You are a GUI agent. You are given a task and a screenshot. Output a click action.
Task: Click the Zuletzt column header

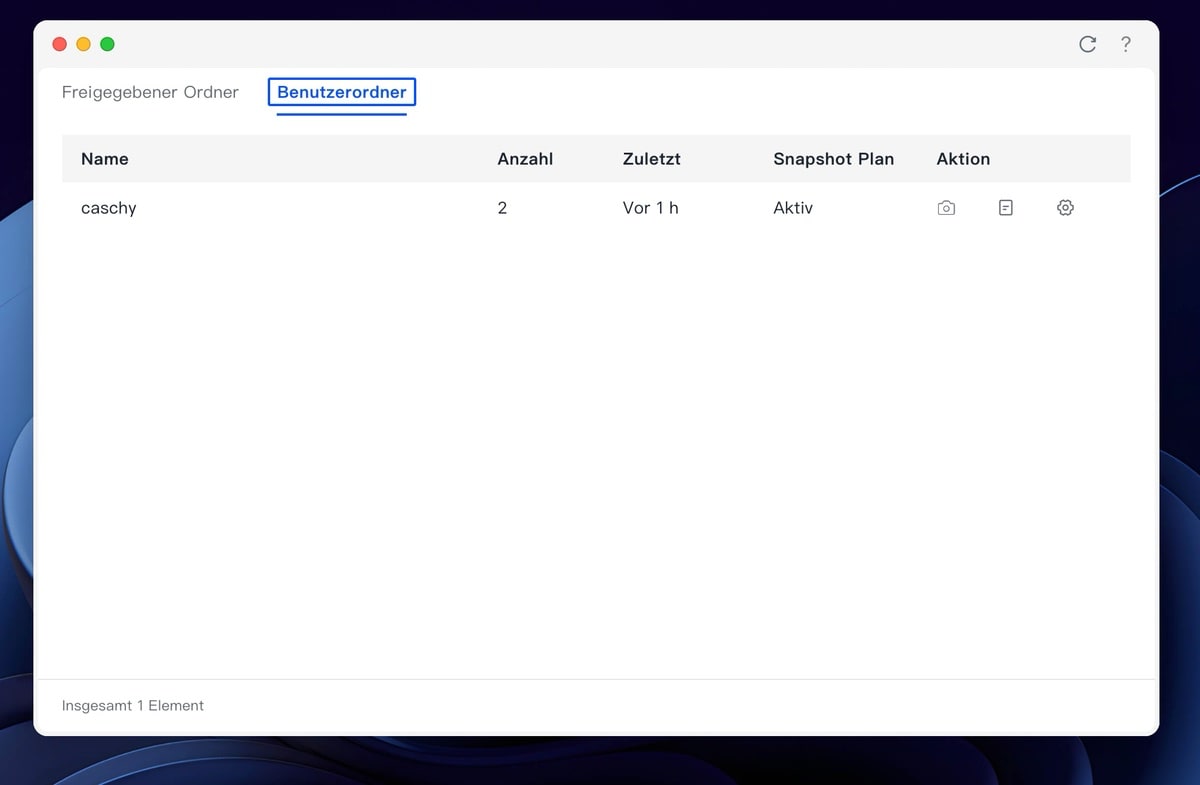click(651, 159)
